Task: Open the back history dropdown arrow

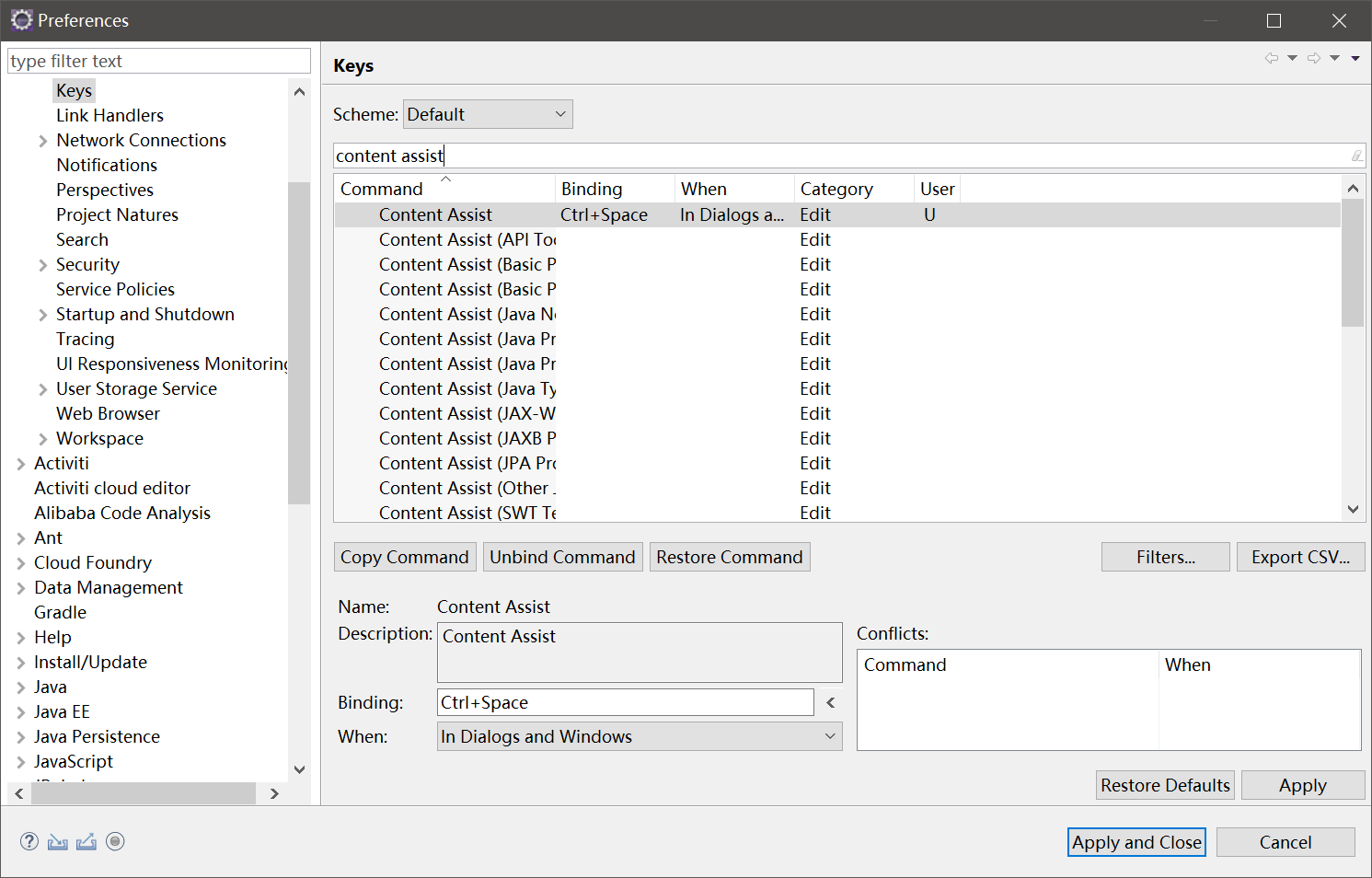Action: (1292, 58)
